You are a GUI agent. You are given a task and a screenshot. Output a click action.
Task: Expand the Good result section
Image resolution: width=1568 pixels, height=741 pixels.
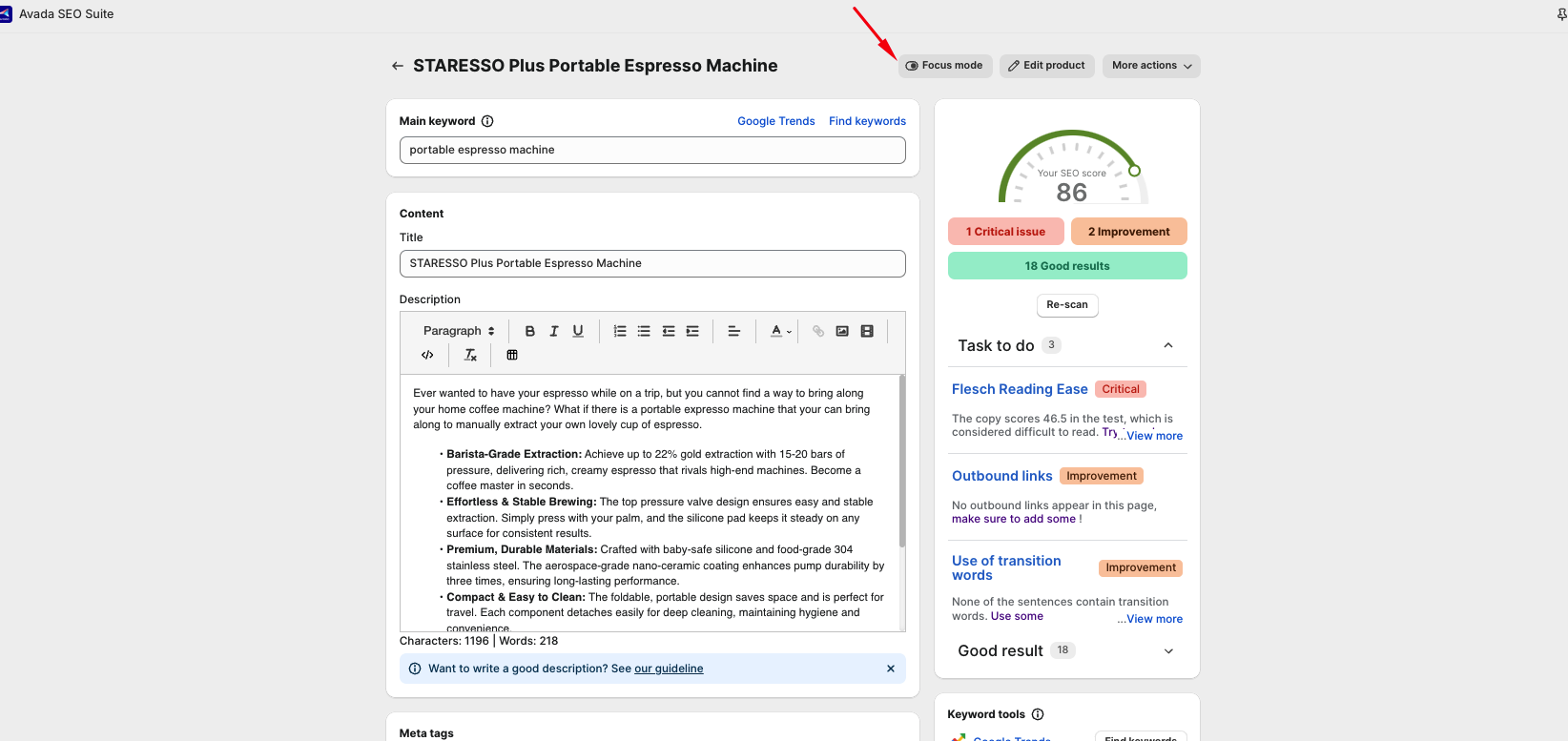1168,650
